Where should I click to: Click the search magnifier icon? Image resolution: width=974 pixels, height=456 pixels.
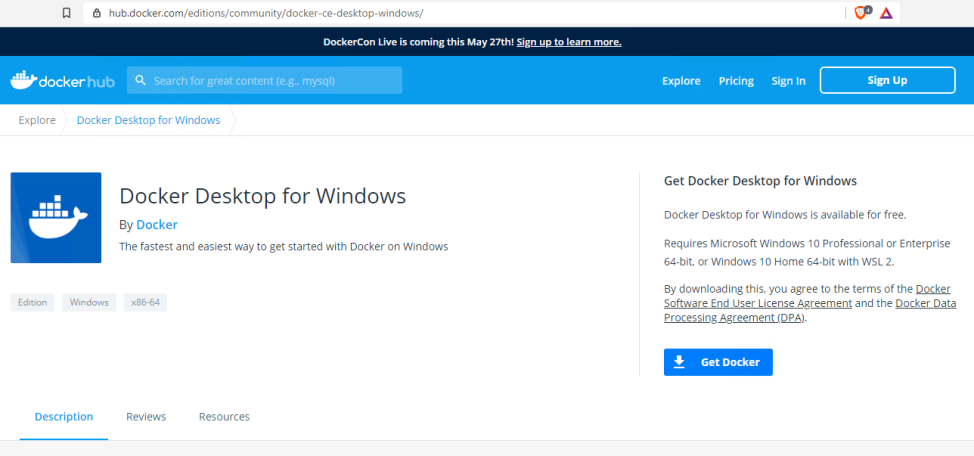(x=141, y=80)
